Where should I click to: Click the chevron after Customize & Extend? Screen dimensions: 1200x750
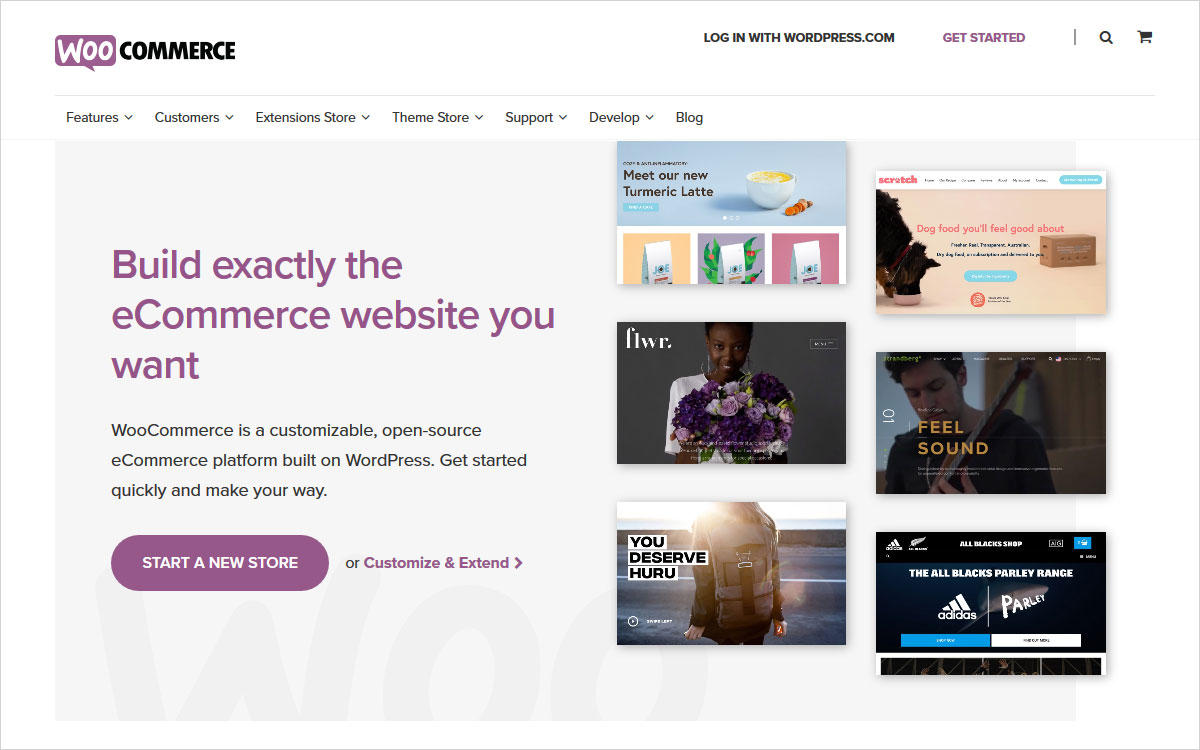point(518,563)
